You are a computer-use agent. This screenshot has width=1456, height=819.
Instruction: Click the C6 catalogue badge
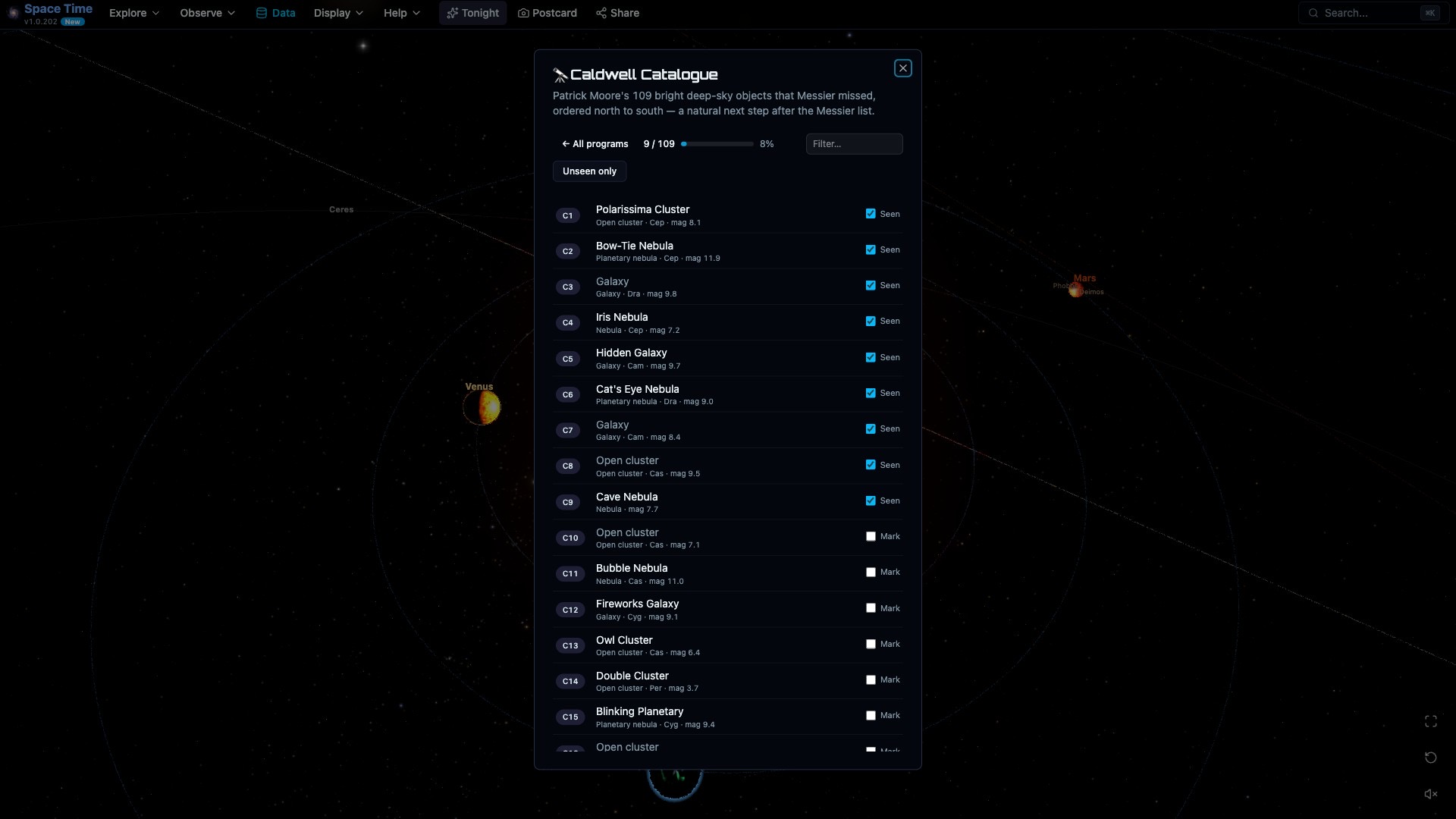(x=567, y=394)
